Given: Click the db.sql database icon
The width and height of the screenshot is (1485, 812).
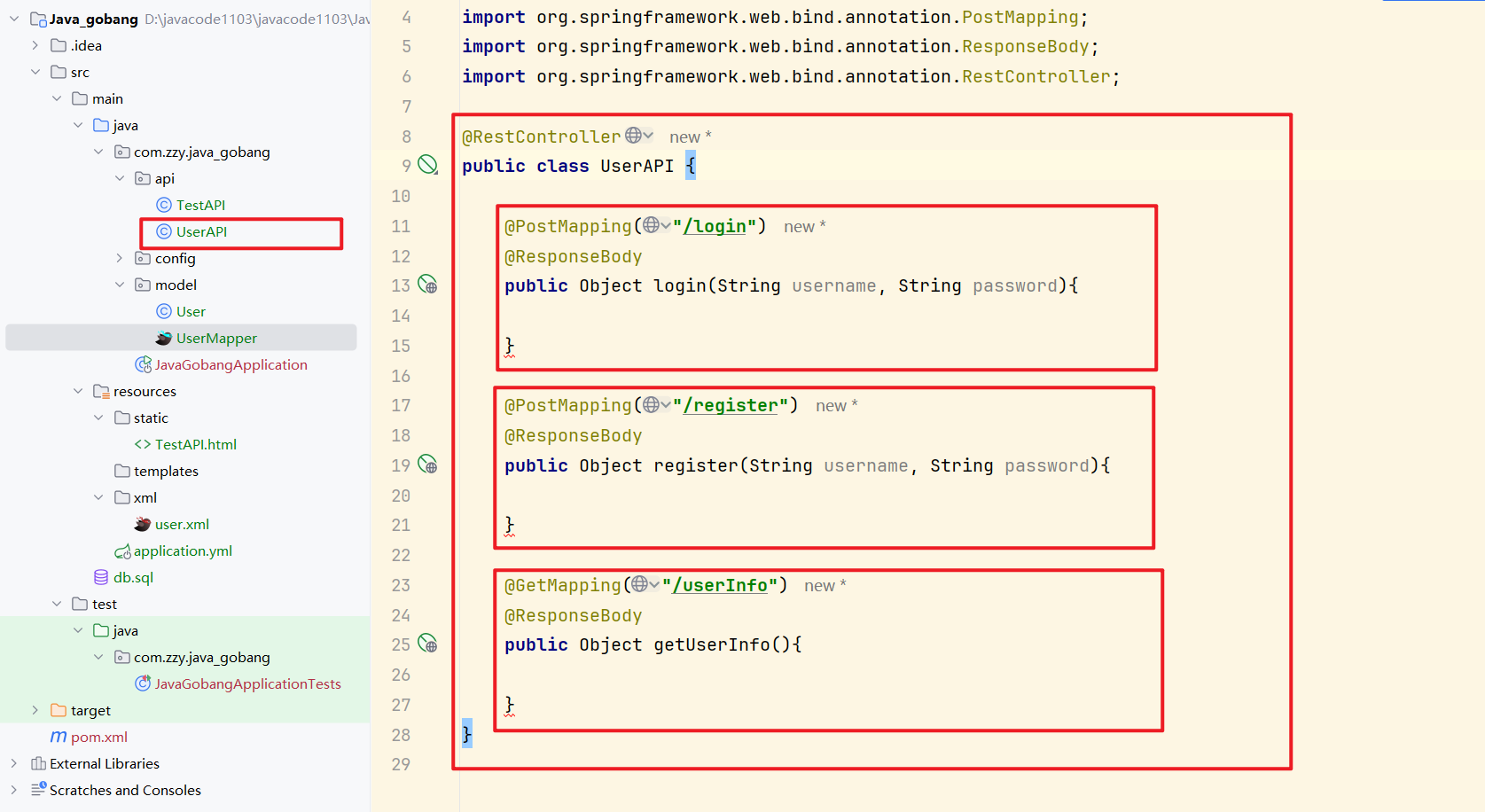Looking at the screenshot, I should 101,577.
